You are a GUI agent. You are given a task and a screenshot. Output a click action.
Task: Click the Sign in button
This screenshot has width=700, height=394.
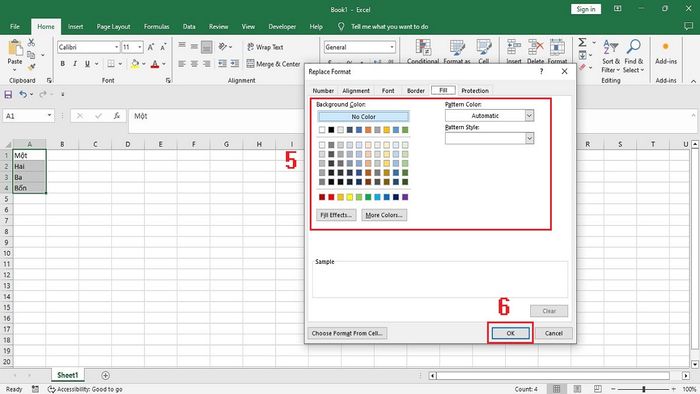point(586,9)
